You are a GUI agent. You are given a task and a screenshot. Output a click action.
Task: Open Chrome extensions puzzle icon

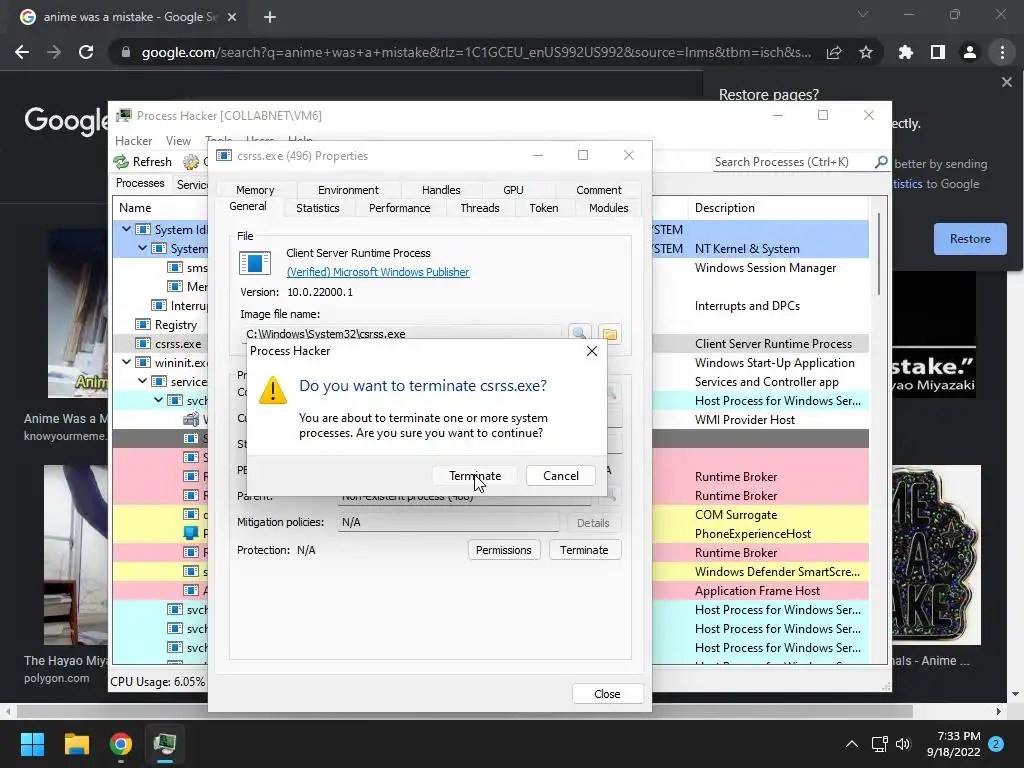click(905, 52)
